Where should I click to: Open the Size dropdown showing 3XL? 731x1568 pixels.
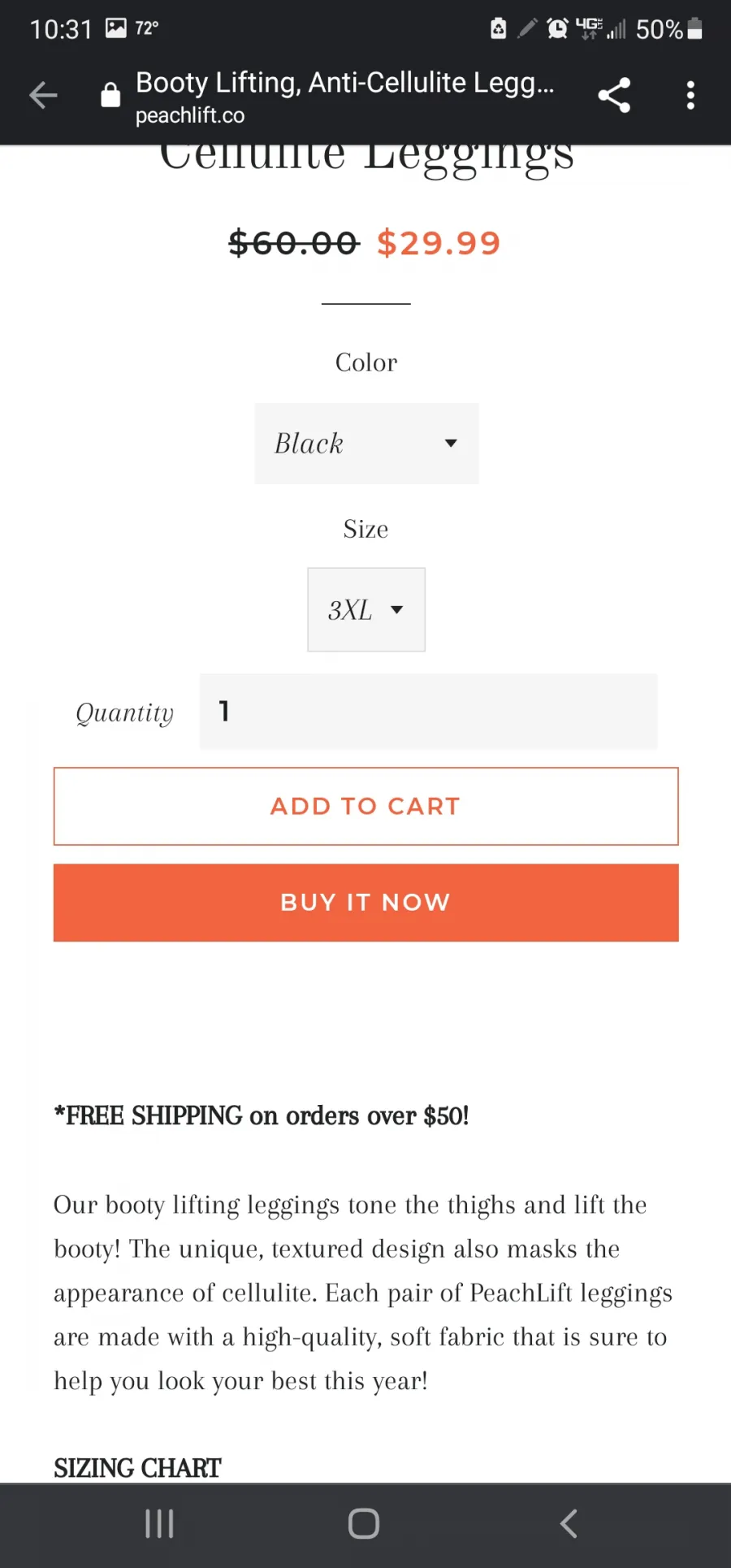(366, 609)
